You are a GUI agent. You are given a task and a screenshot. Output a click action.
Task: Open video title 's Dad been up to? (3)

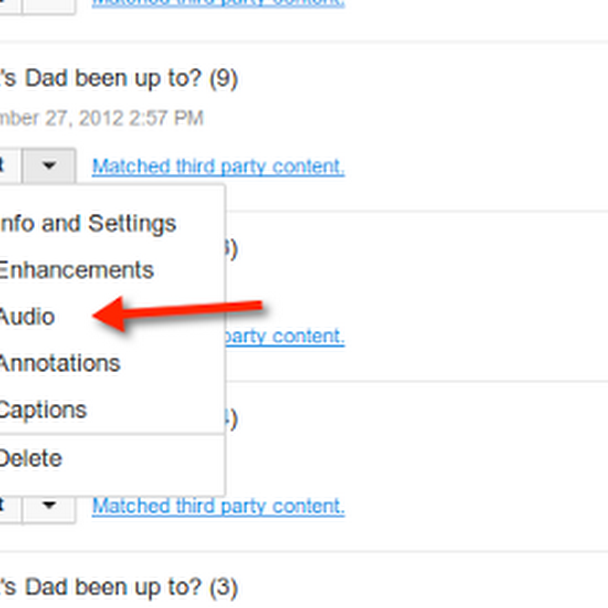119,587
